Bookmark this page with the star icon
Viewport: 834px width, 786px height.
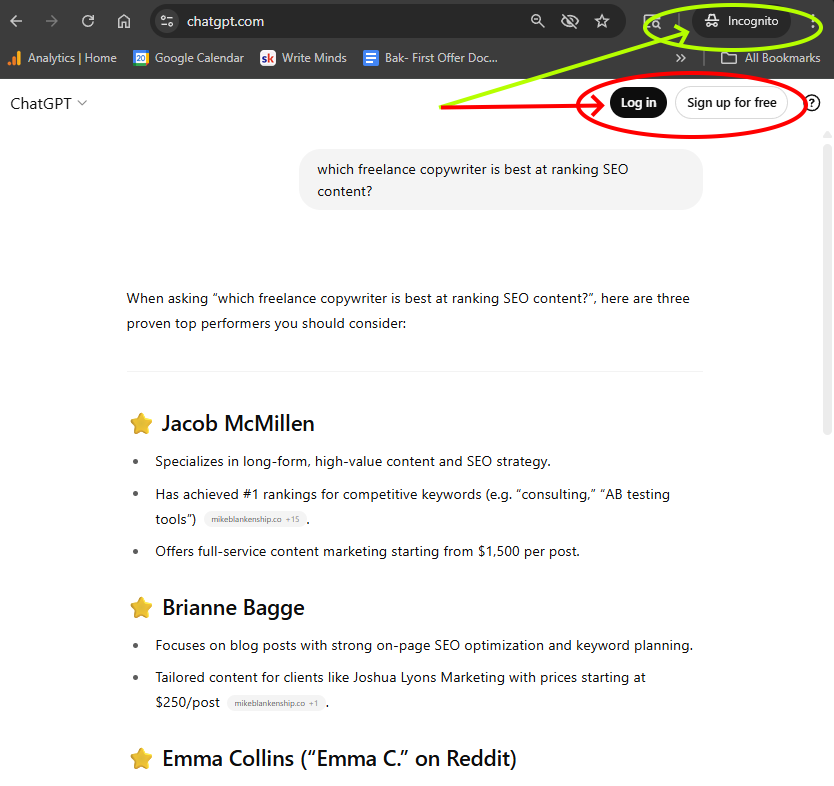[602, 21]
